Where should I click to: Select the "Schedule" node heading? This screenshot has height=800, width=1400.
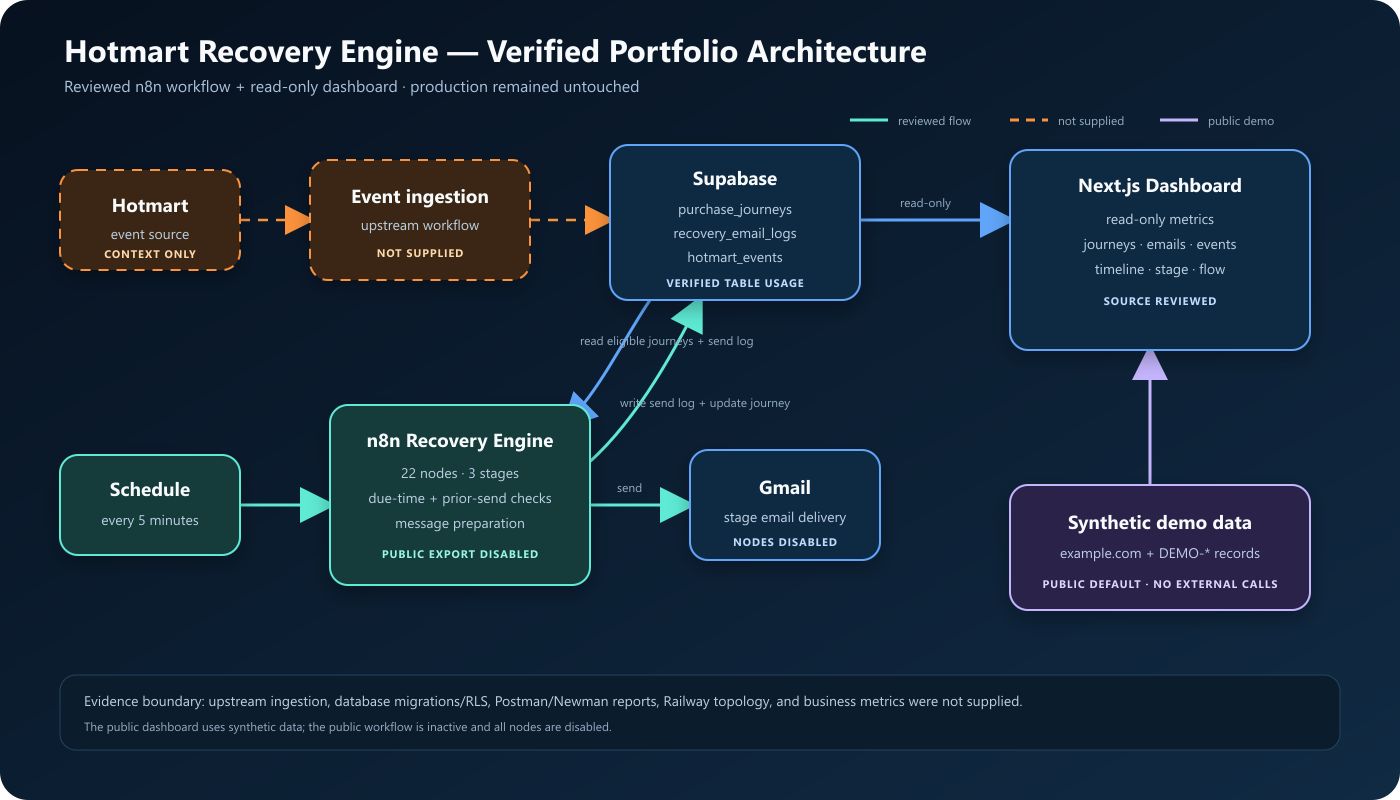pos(150,490)
